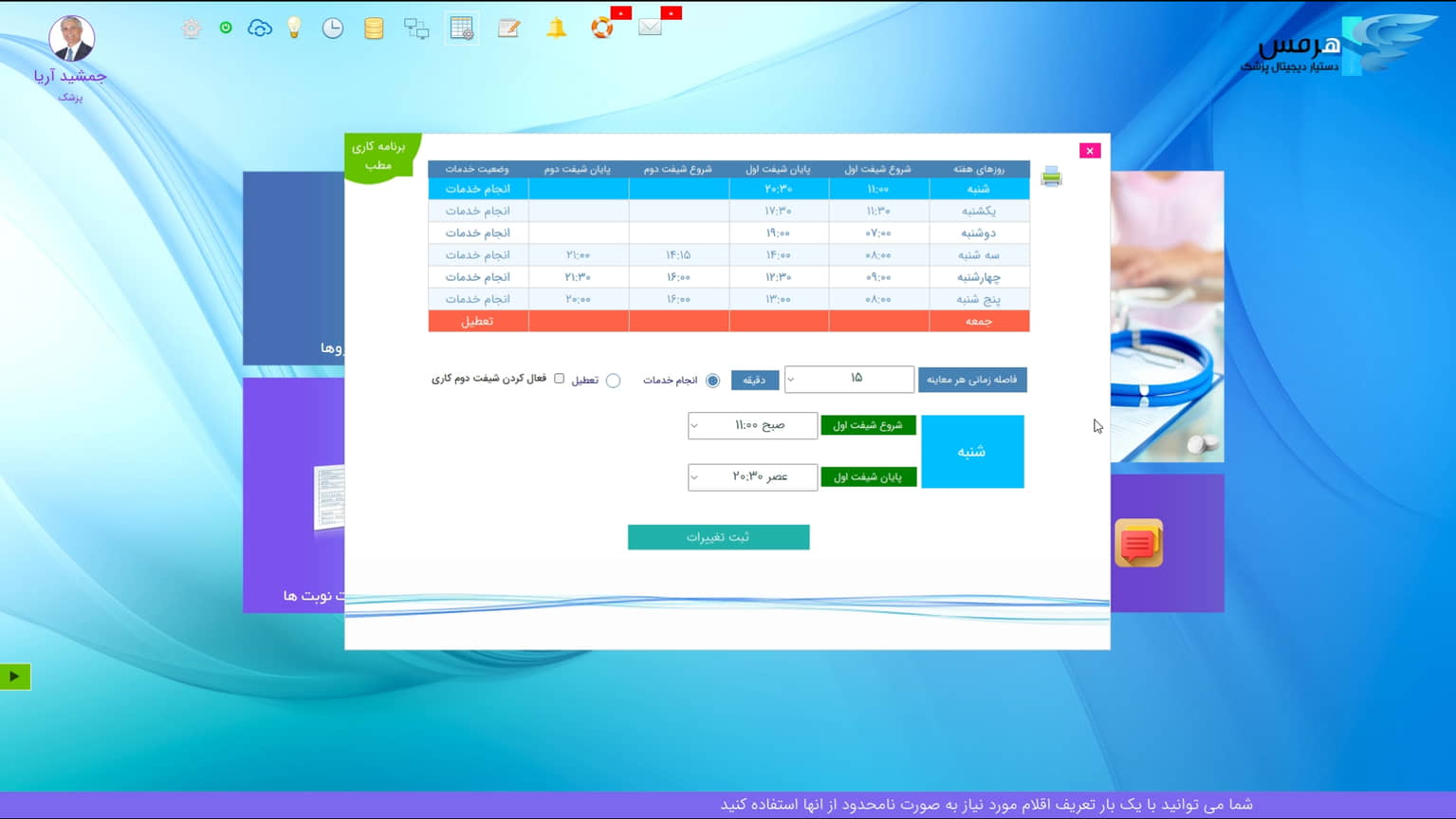Click the lifebuoy support icon

(x=602, y=28)
